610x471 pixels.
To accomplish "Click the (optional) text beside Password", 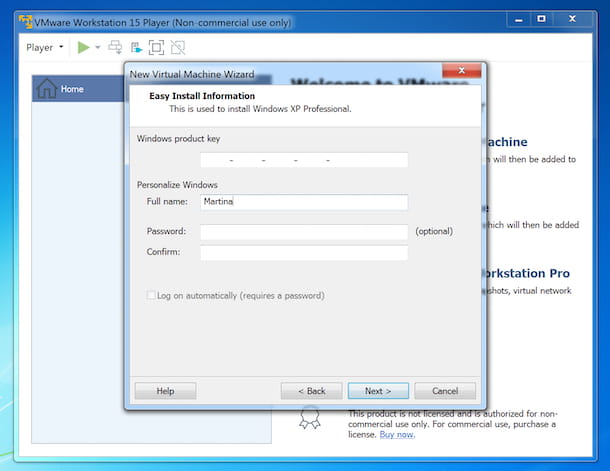I will (x=434, y=231).
